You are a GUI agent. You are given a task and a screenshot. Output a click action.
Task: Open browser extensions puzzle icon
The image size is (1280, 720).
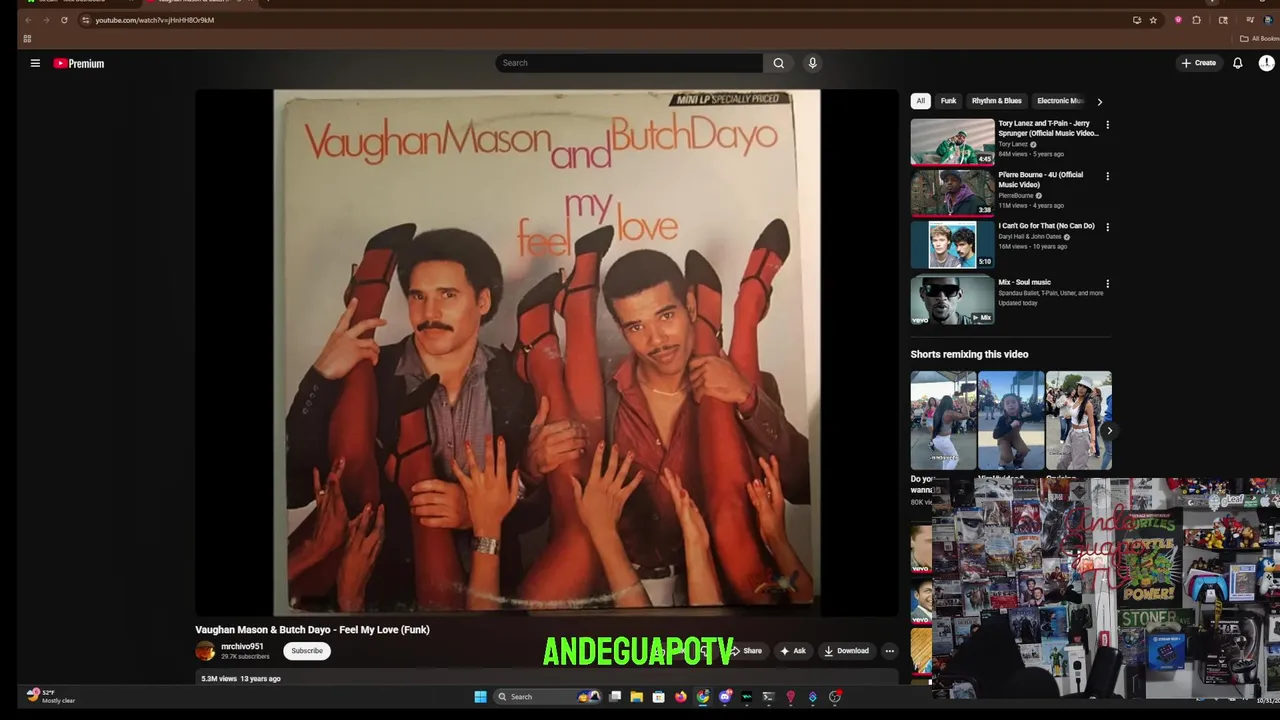click(x=1196, y=20)
